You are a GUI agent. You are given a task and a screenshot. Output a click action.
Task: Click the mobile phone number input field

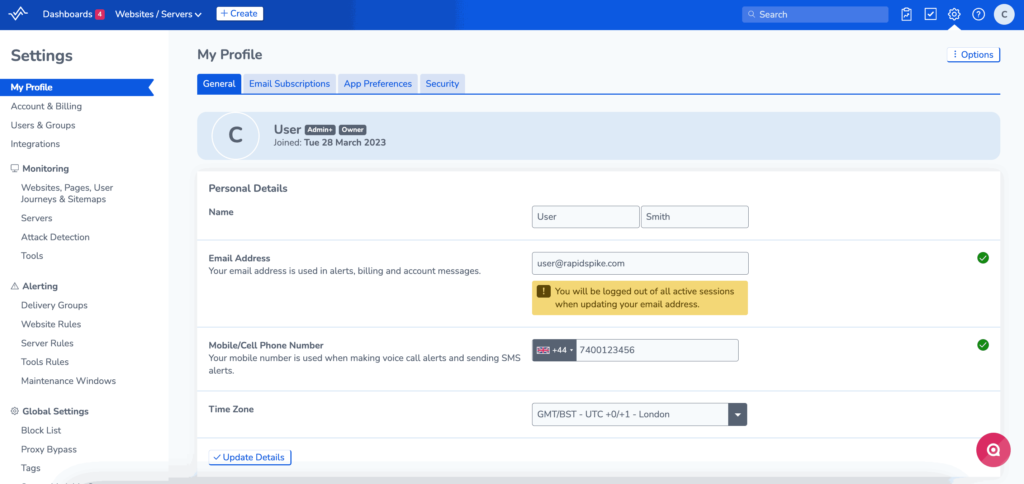[x=657, y=350]
